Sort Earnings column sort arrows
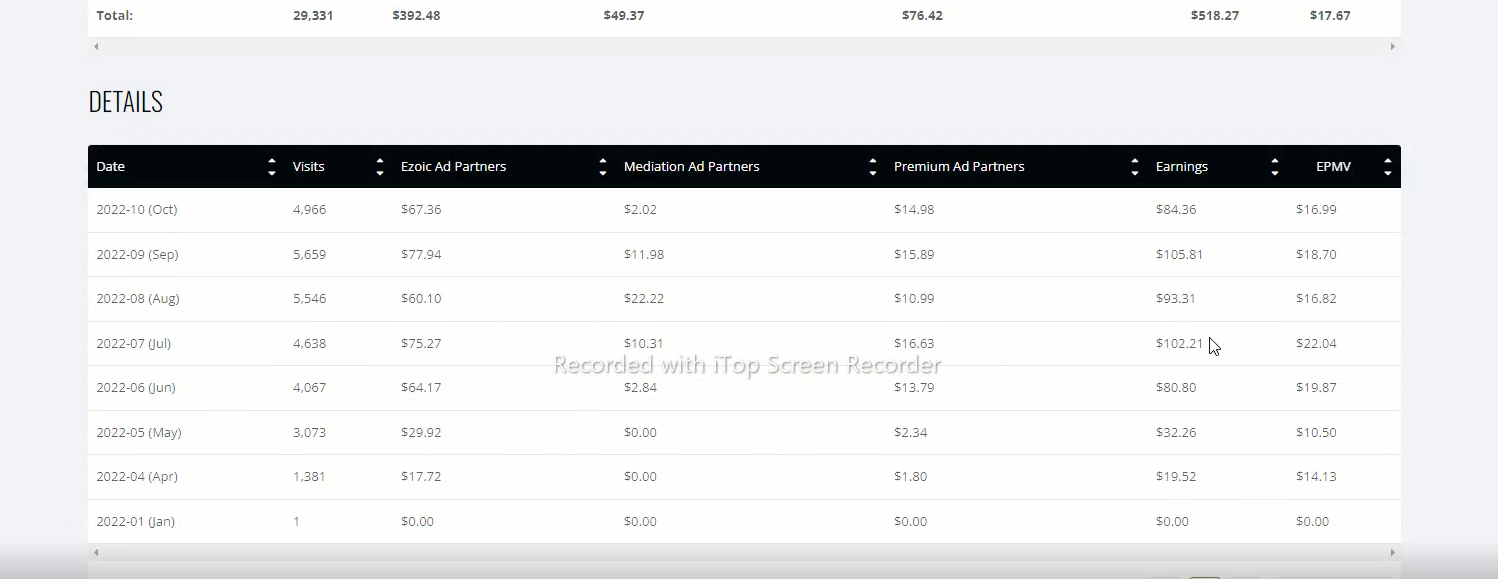The width and height of the screenshot is (1498, 579). tap(1275, 167)
